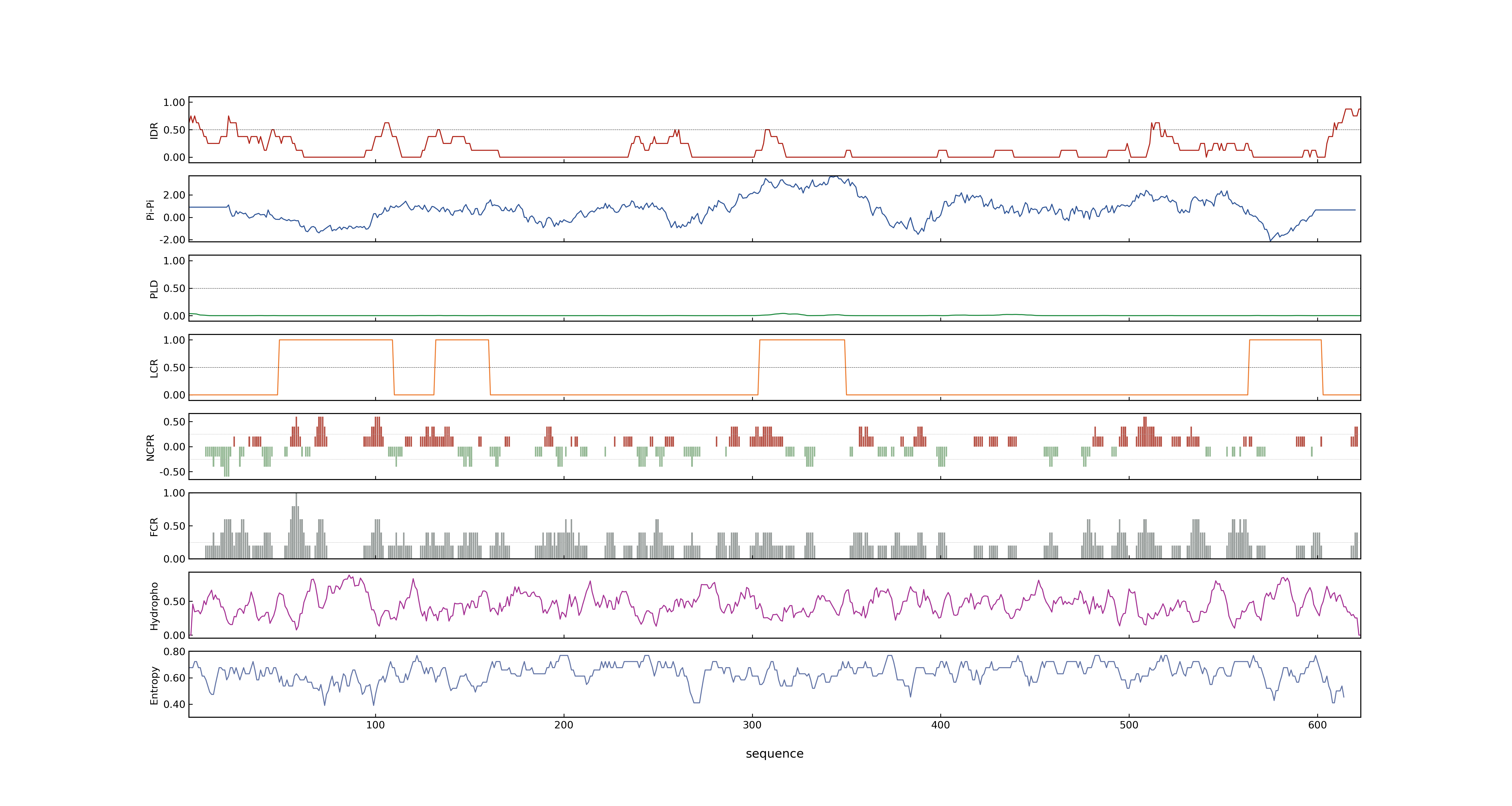Click the -2.00 tick of Pi-Pi panel
The image size is (1512, 806).
(x=172, y=240)
